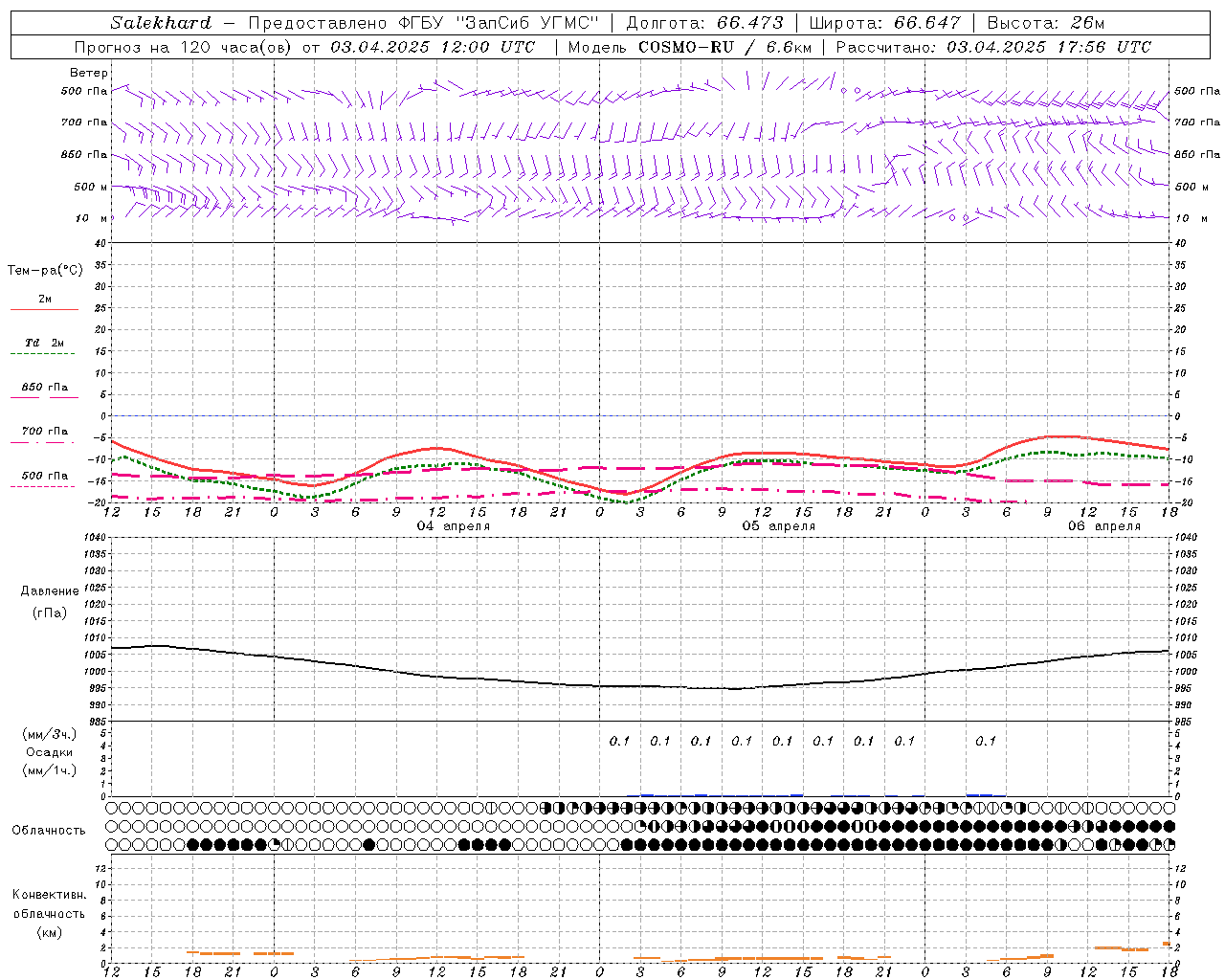Click "850 гПа" in the temperature legend
Screen dimensions: 1225x980
coord(45,388)
